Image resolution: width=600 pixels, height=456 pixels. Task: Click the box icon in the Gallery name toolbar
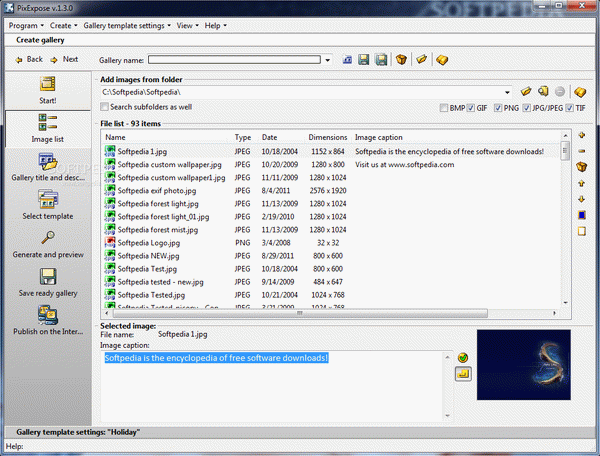401,60
